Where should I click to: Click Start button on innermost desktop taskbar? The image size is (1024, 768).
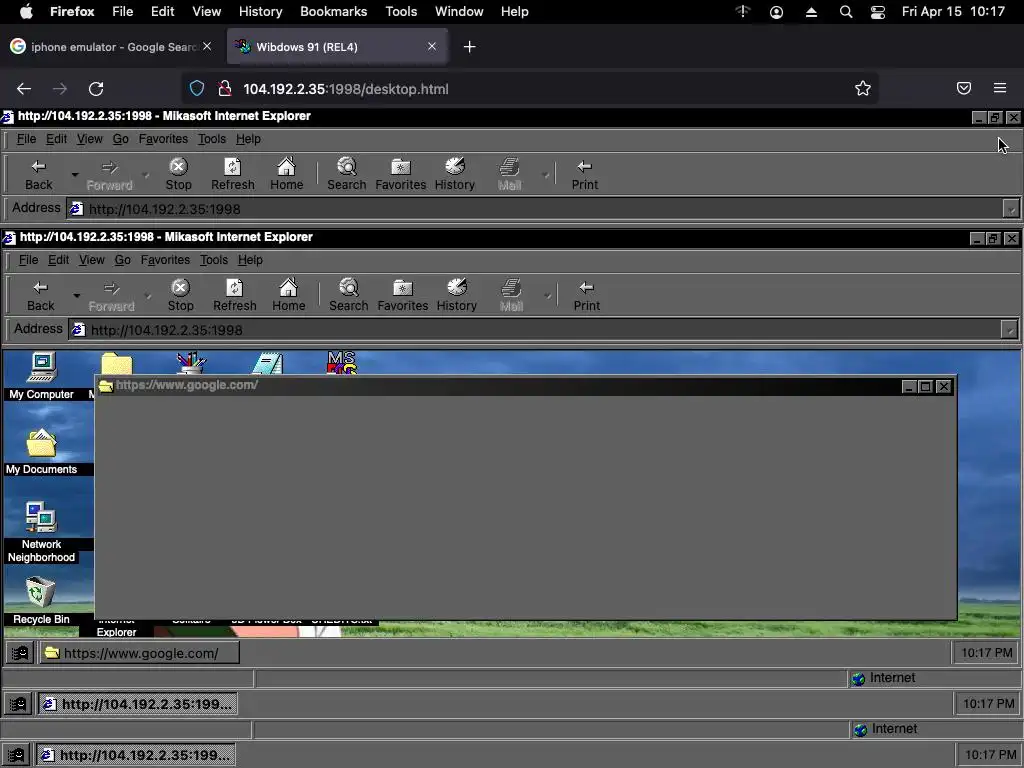coord(20,653)
